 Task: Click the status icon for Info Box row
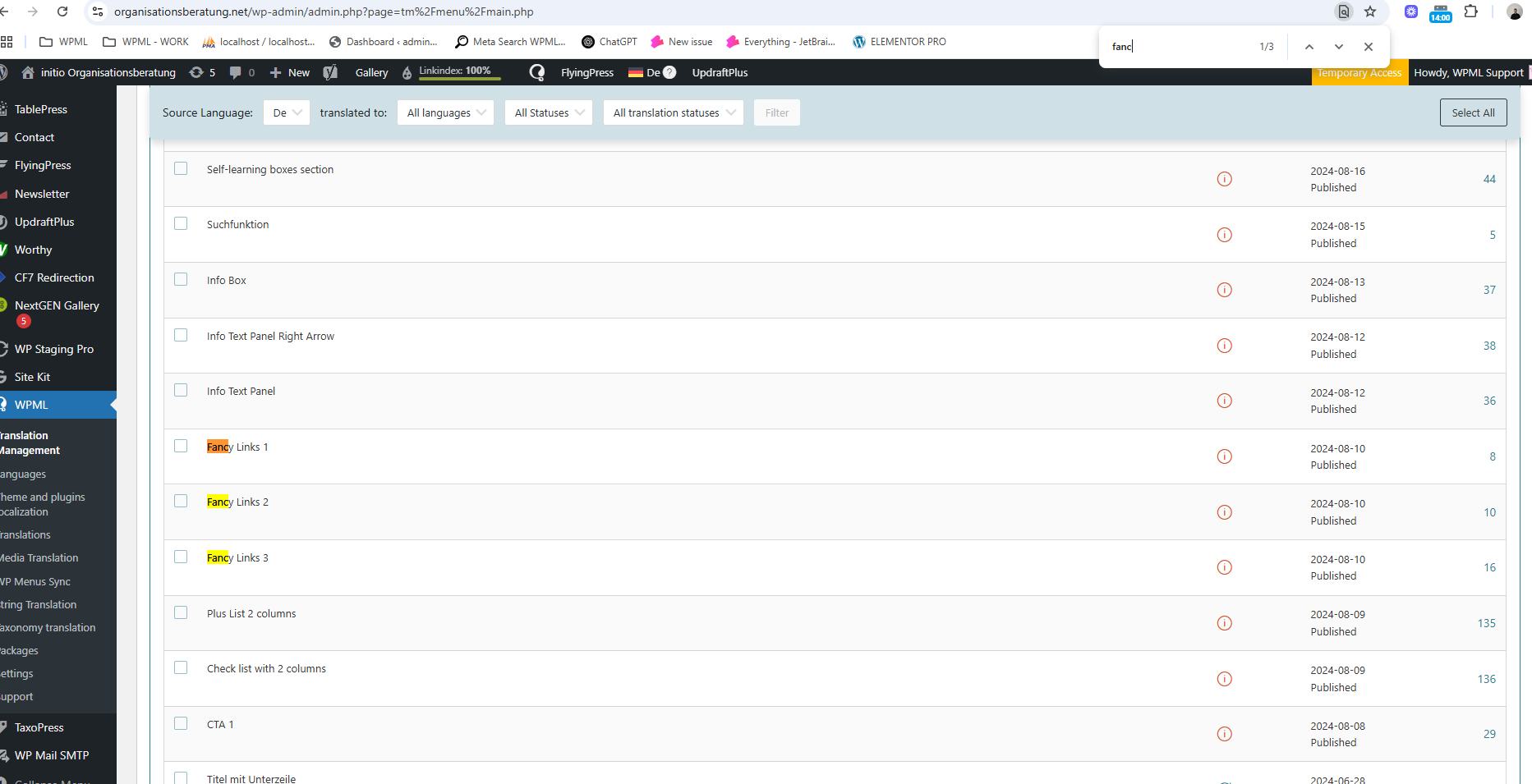pos(1224,290)
